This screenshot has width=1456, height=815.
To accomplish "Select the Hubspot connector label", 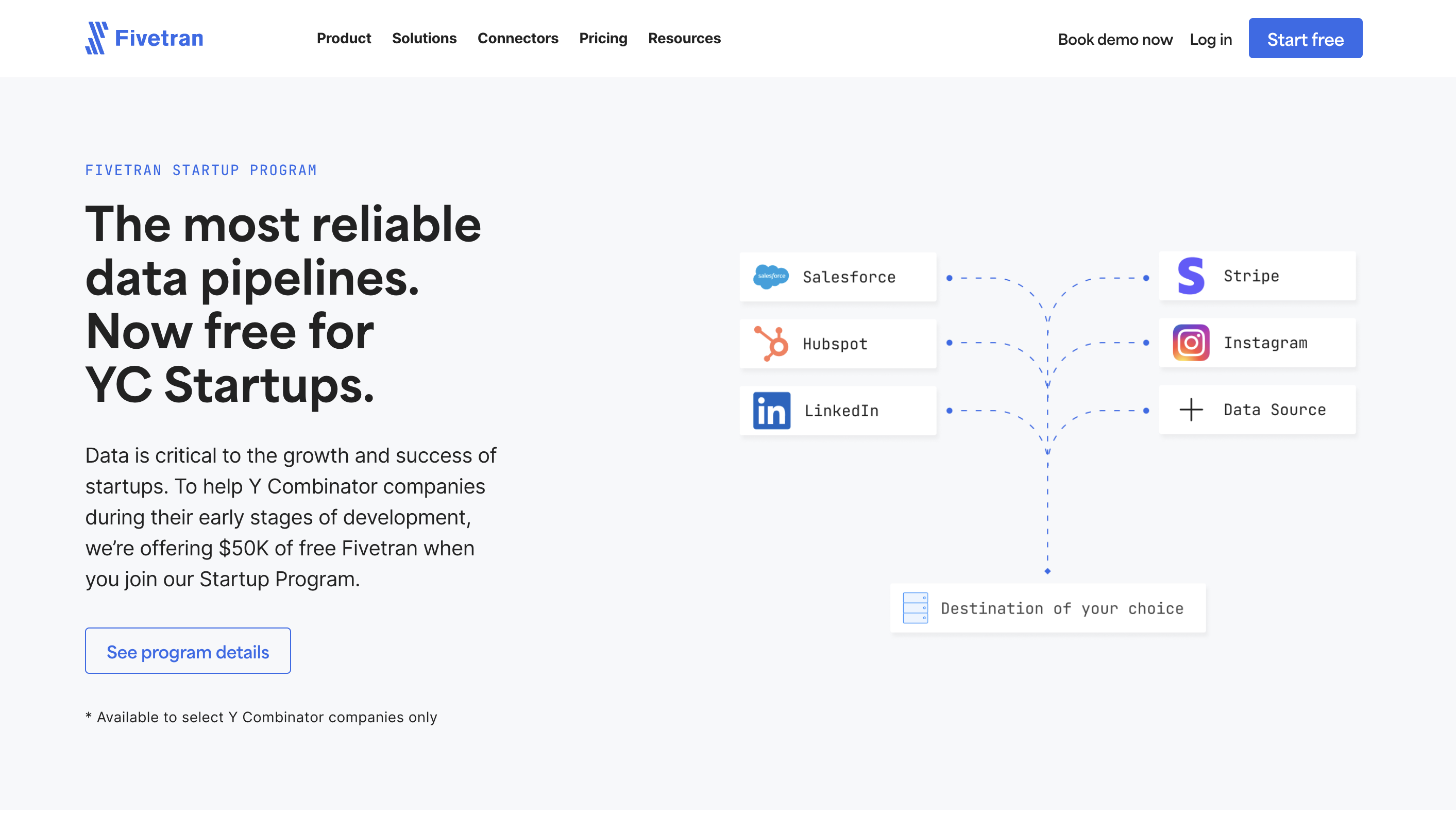I will click(835, 344).
